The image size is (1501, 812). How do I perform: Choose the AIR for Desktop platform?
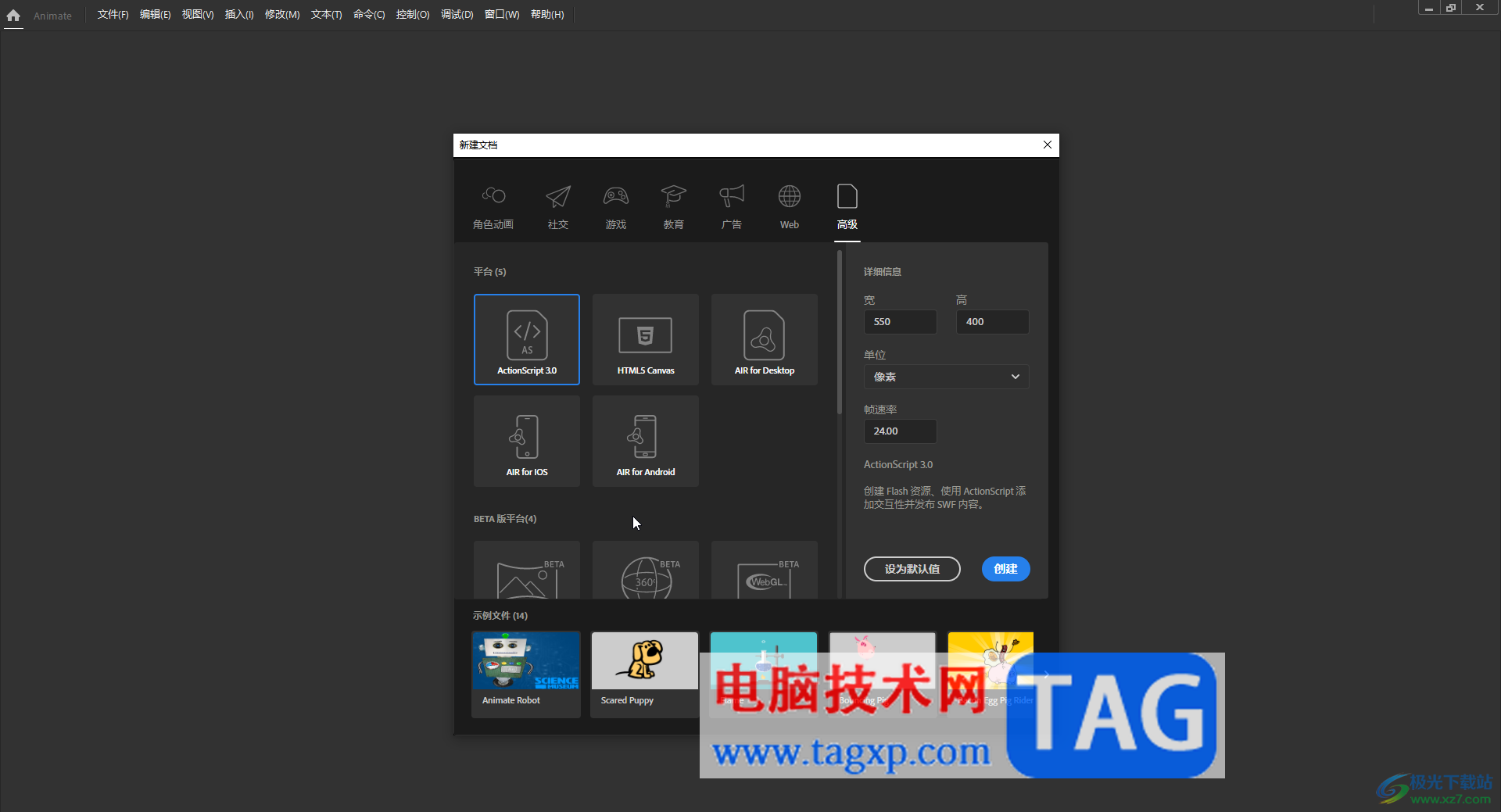click(765, 339)
